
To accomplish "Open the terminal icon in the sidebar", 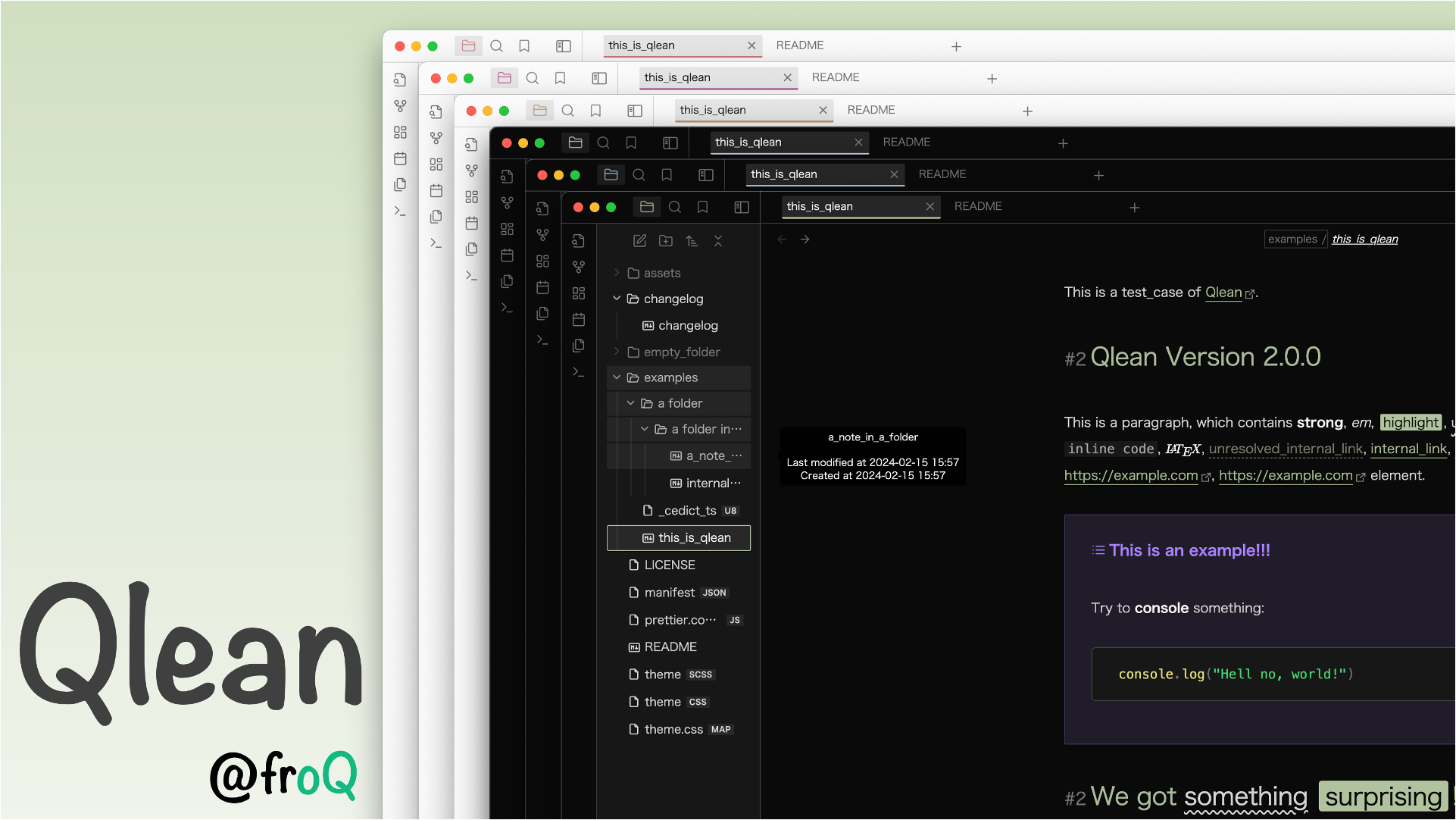I will click(x=579, y=371).
